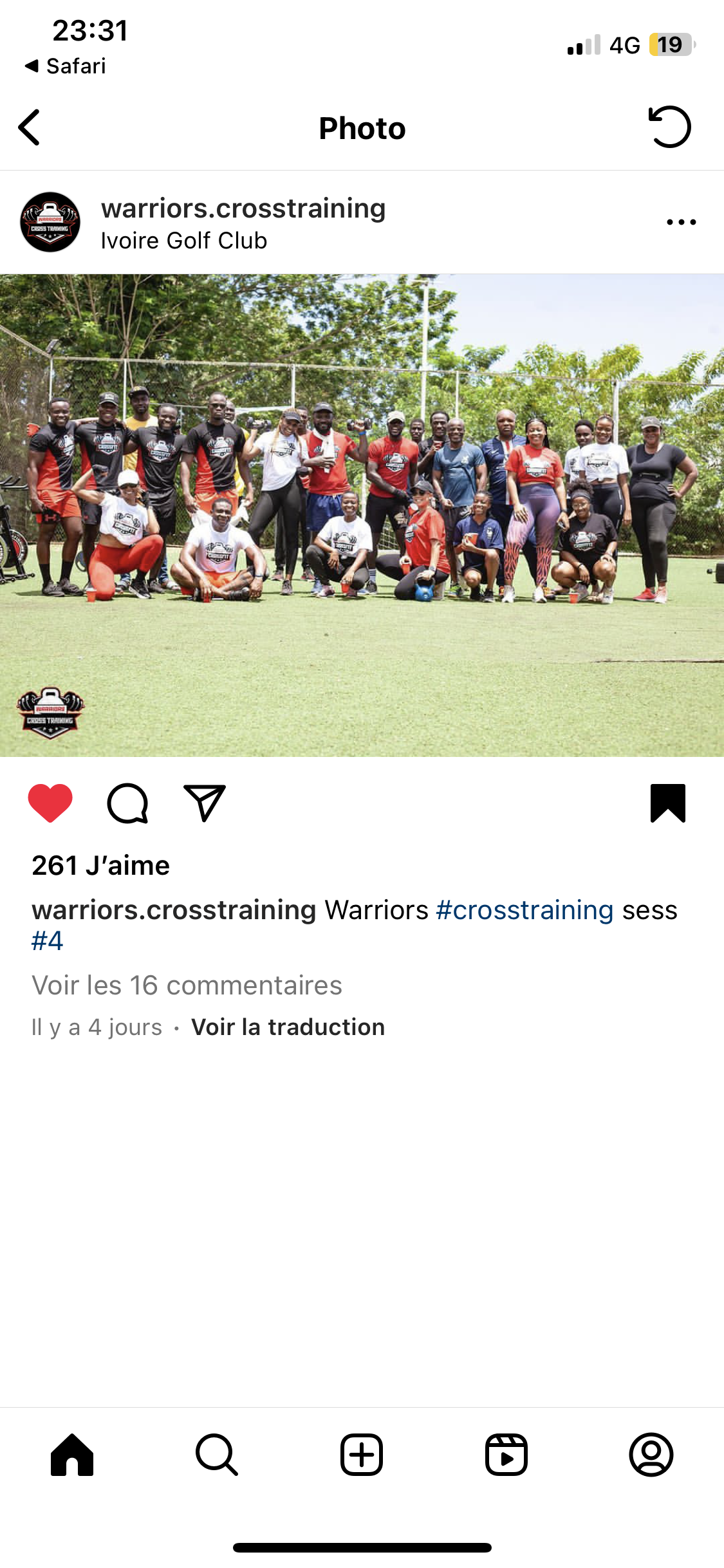724x1568 pixels.
Task: Unlike the post with the red heart
Action: coord(50,803)
